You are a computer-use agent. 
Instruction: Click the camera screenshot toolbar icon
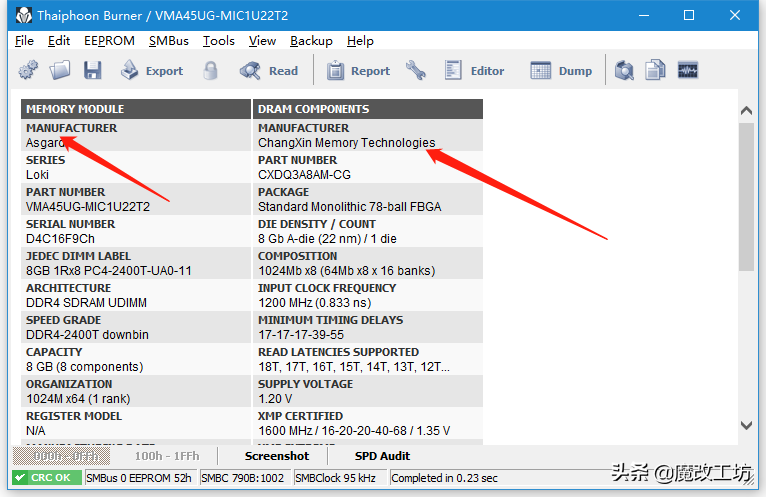(624, 70)
